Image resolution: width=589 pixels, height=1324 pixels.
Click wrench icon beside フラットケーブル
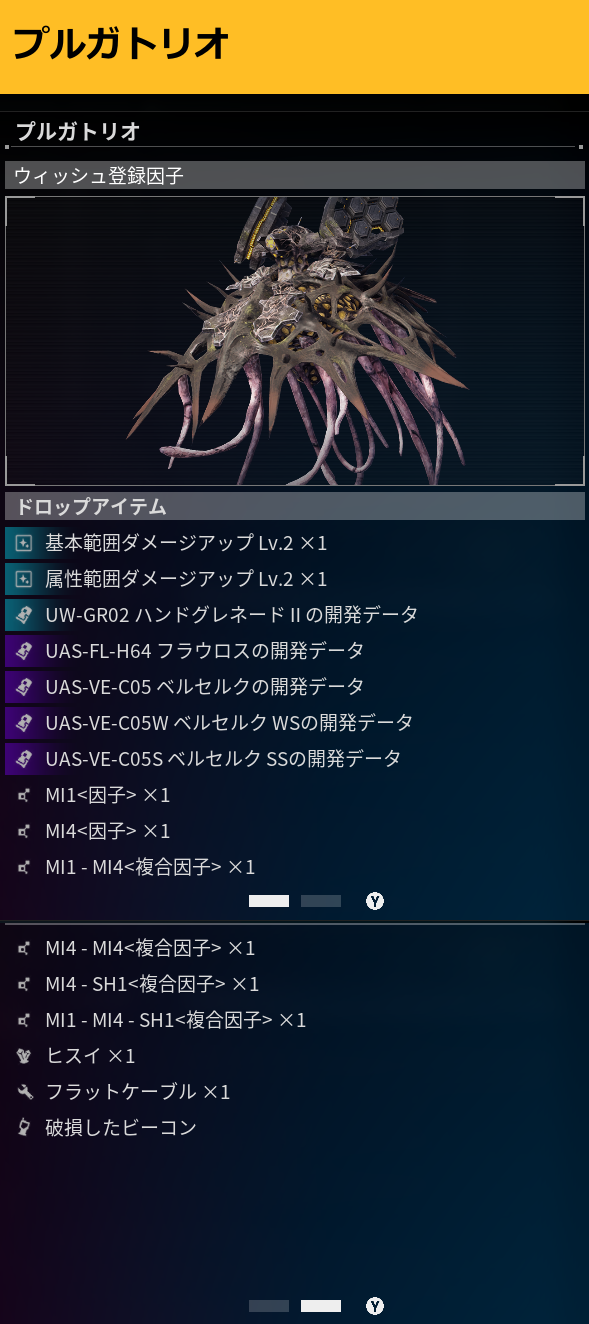pos(24,1092)
